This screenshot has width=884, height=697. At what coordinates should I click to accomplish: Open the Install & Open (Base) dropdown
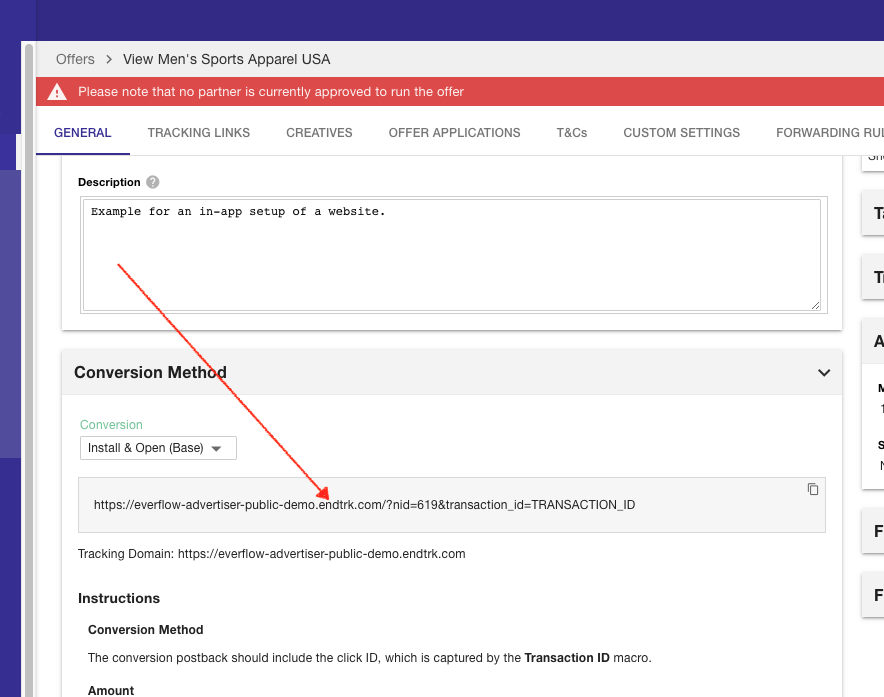coord(158,448)
